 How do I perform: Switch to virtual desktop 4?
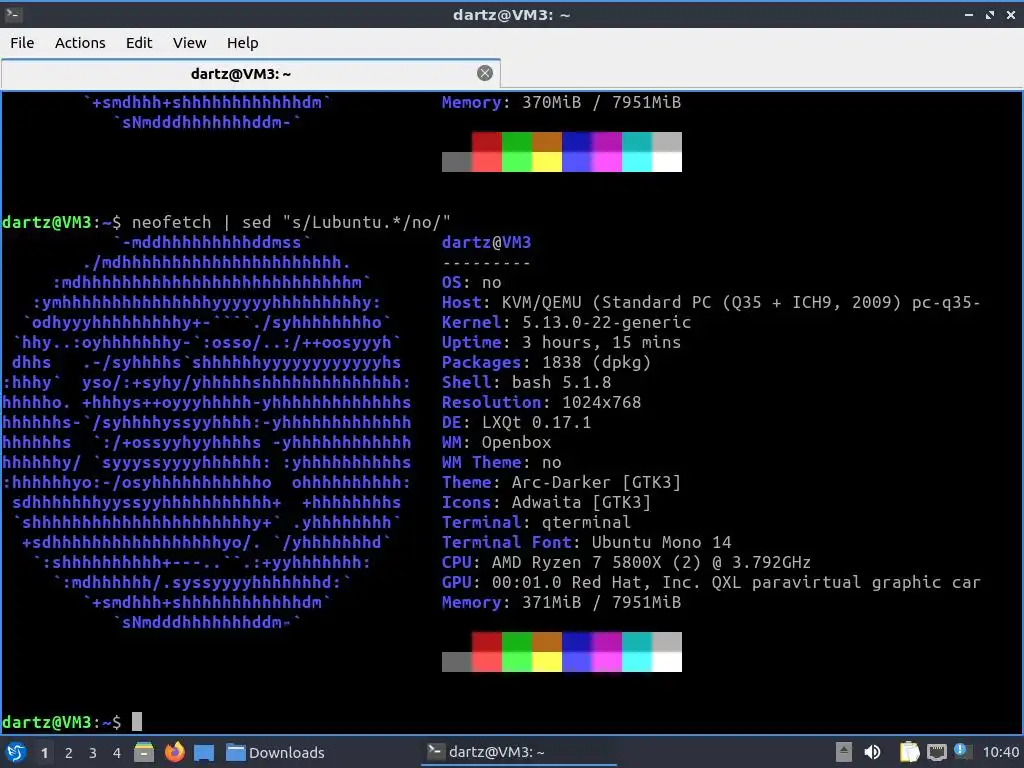(117, 753)
